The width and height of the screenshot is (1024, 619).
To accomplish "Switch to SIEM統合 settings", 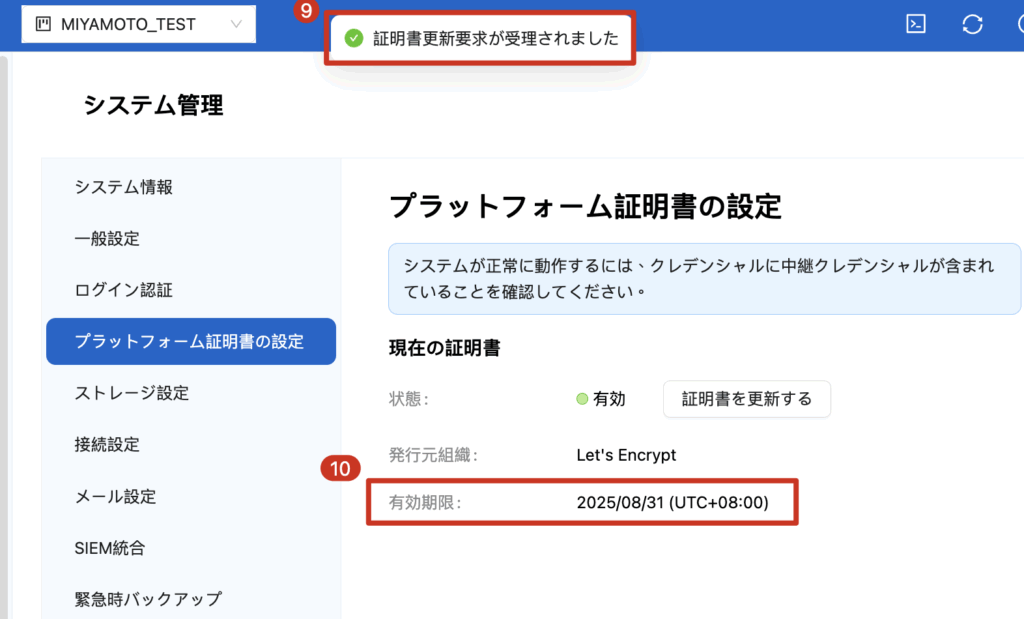I will 110,548.
